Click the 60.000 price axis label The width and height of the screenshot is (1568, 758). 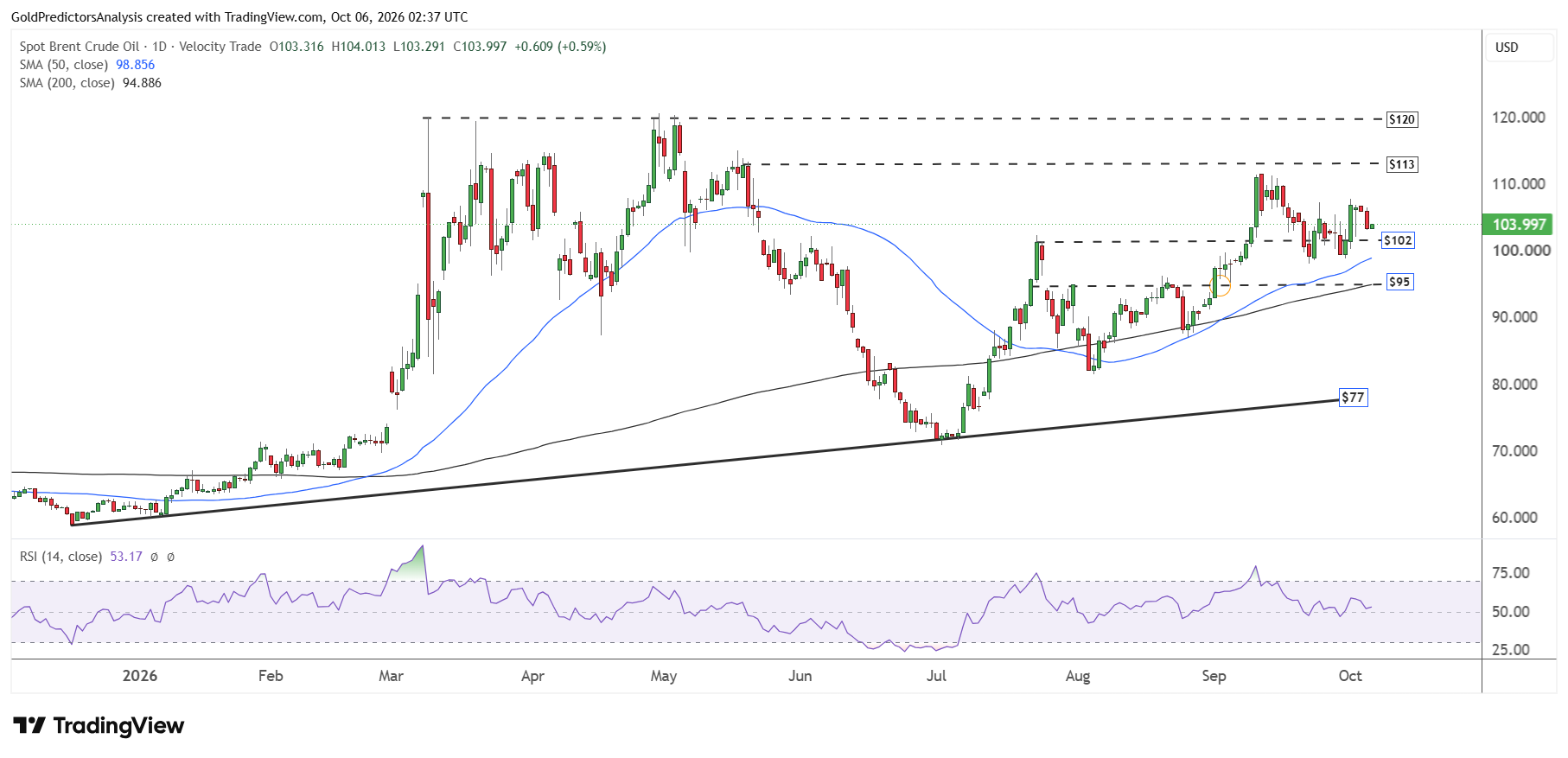point(1514,518)
